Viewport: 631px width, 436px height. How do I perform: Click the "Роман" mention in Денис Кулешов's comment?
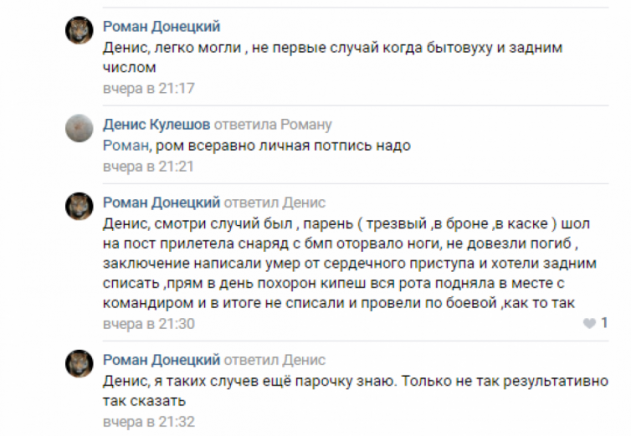[x=124, y=145]
